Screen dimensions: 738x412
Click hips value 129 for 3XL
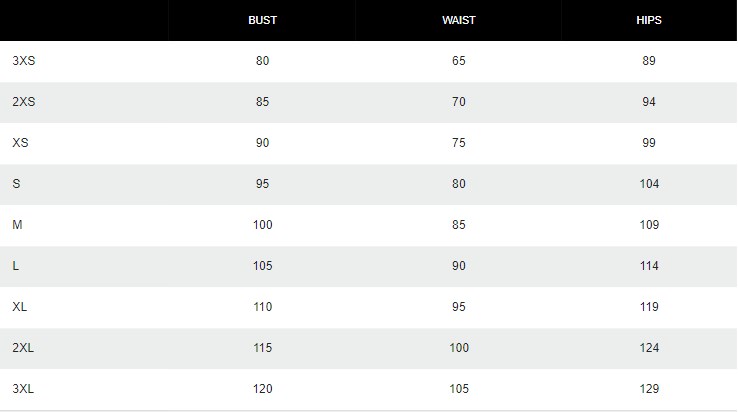click(649, 388)
